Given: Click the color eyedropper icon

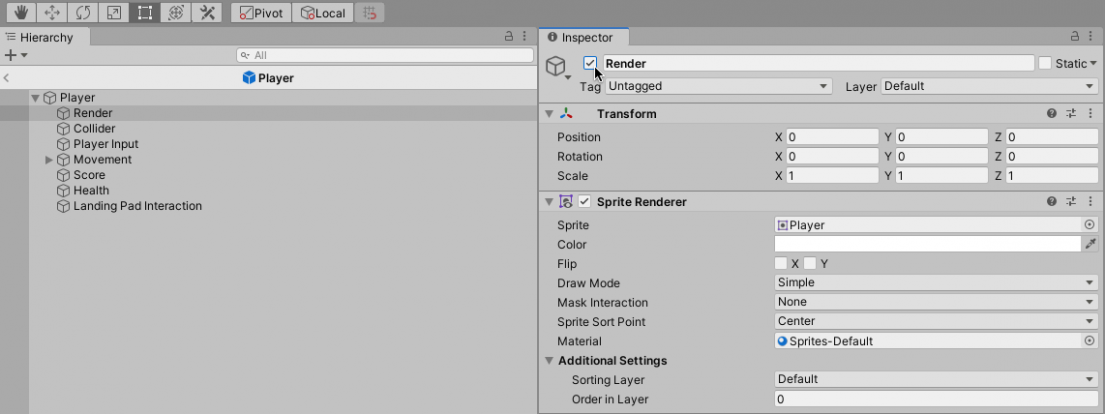Looking at the screenshot, I should (1090, 244).
